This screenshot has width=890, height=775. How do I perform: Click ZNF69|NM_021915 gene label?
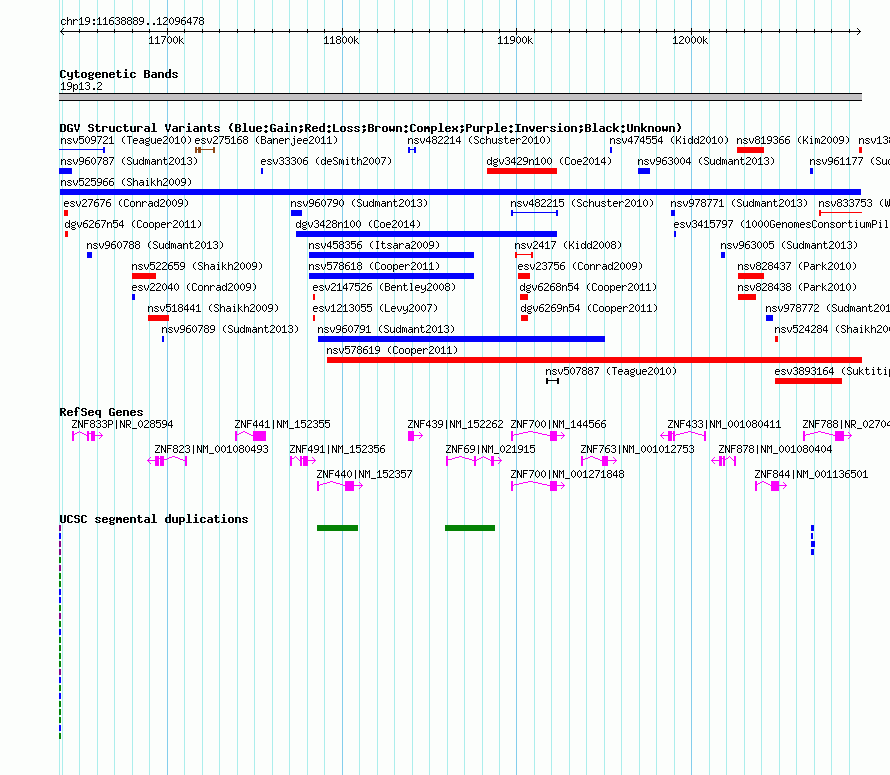click(490, 449)
